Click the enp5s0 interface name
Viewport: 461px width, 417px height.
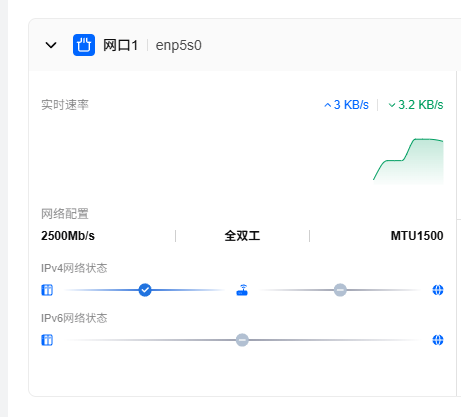pos(179,45)
